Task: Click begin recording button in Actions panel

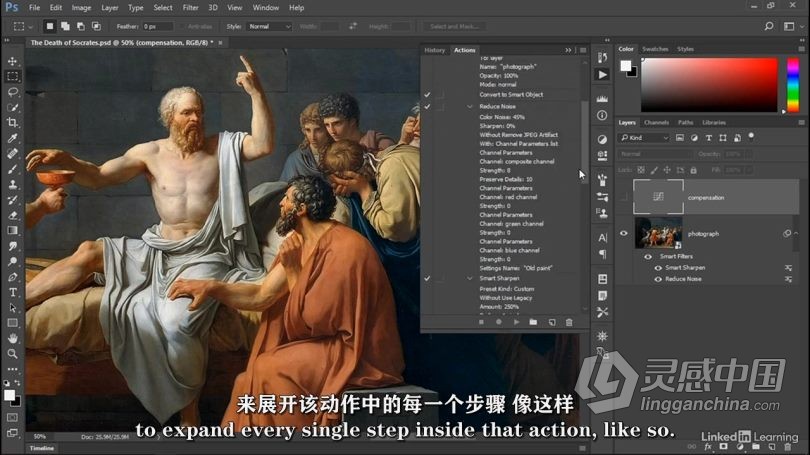Action: tap(499, 322)
